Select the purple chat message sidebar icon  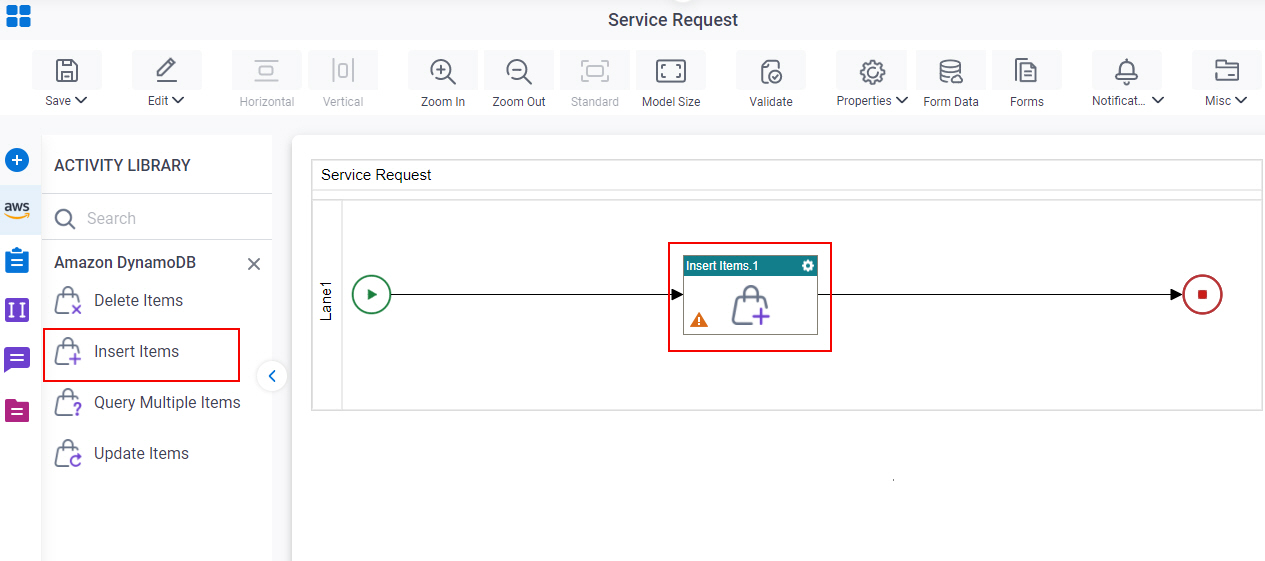click(x=17, y=360)
